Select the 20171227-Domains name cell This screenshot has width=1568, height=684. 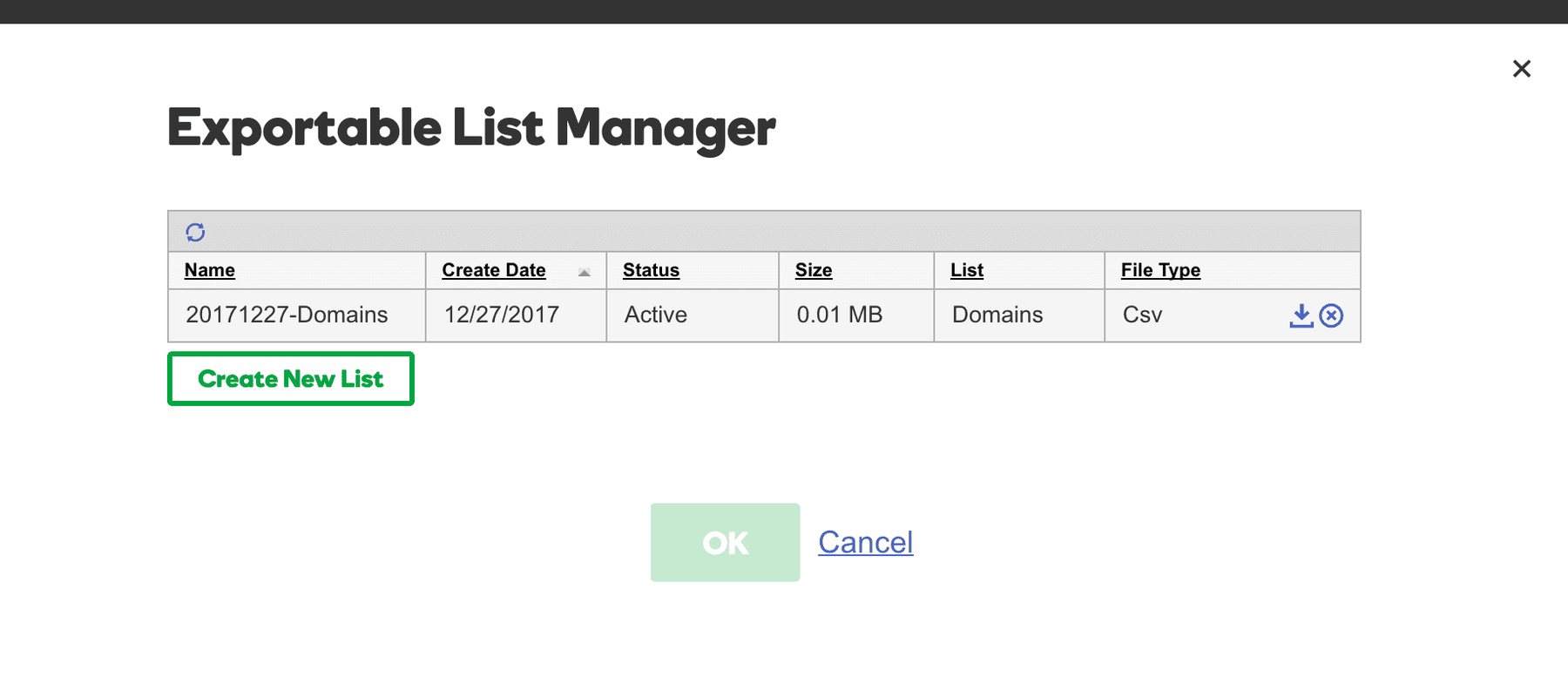(297, 315)
